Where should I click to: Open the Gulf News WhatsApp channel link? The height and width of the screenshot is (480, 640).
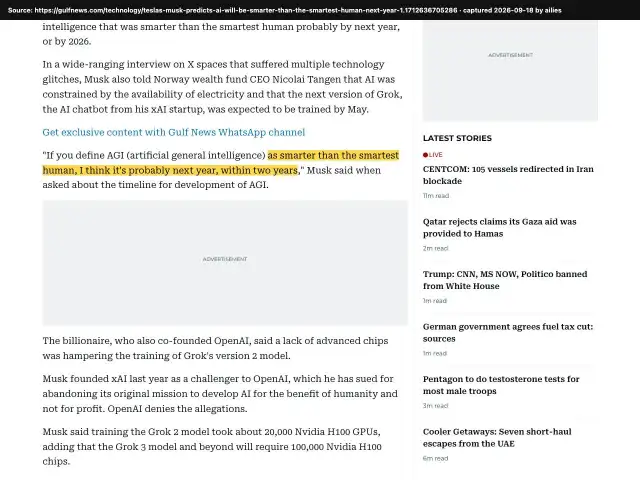173,132
